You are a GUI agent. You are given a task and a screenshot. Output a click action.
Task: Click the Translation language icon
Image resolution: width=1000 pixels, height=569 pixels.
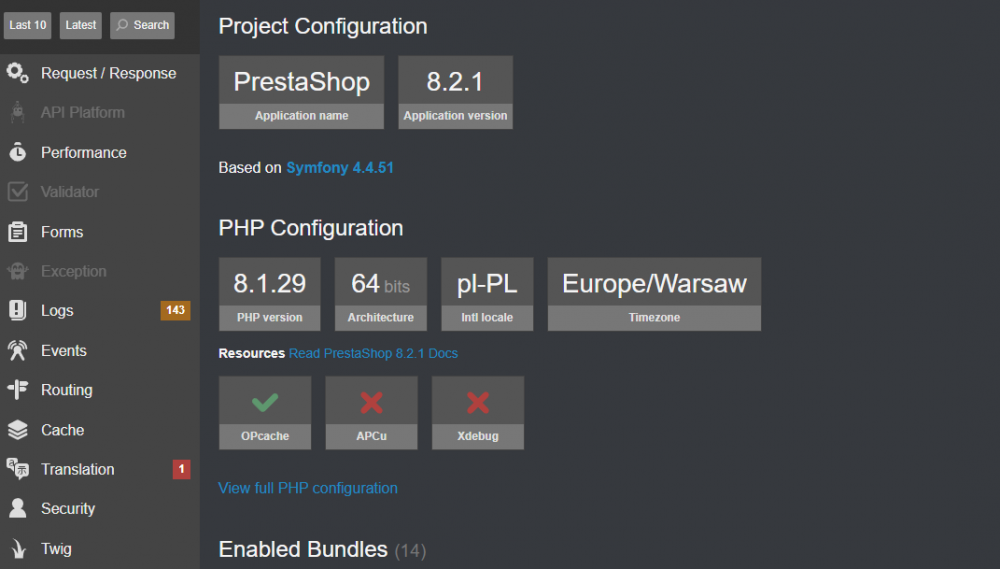click(18, 469)
